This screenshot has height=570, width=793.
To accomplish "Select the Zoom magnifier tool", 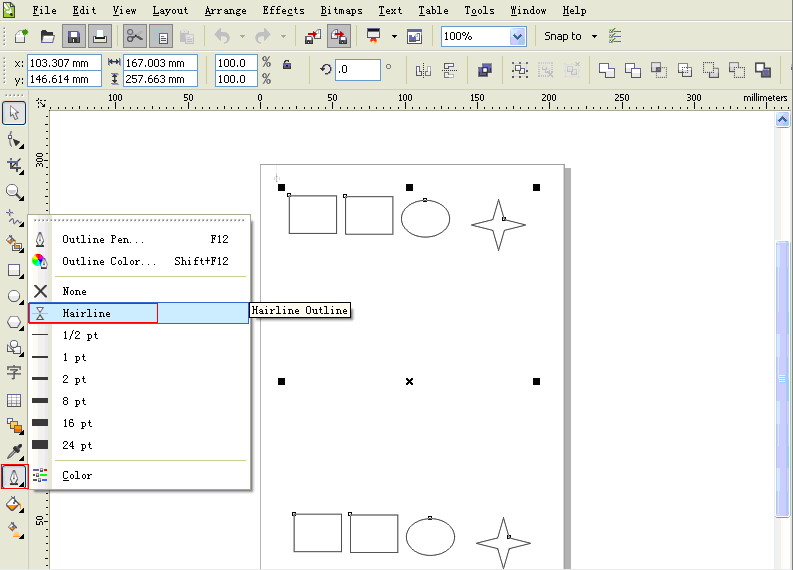I will click(x=14, y=192).
